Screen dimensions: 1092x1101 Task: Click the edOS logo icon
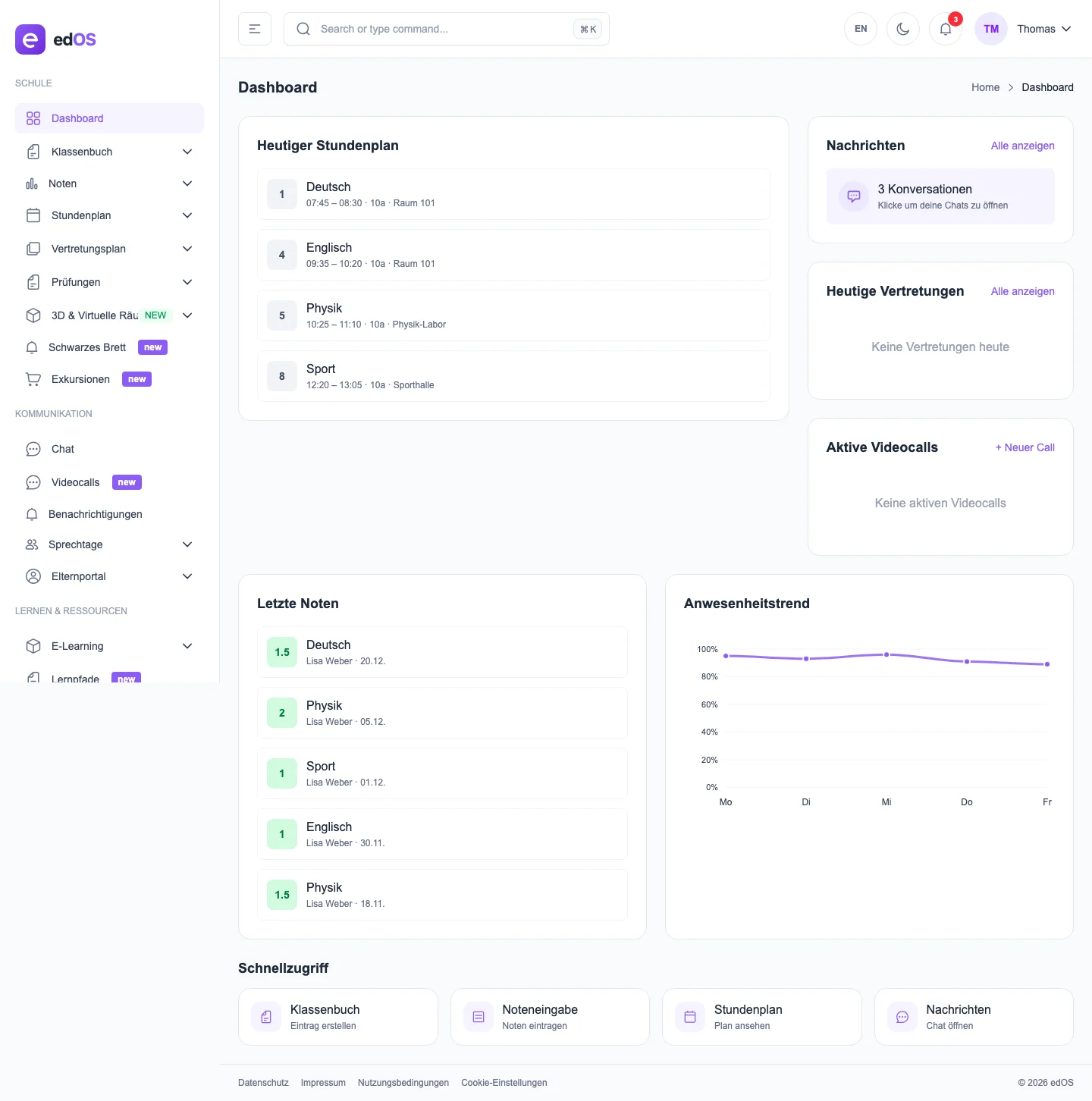(30, 39)
